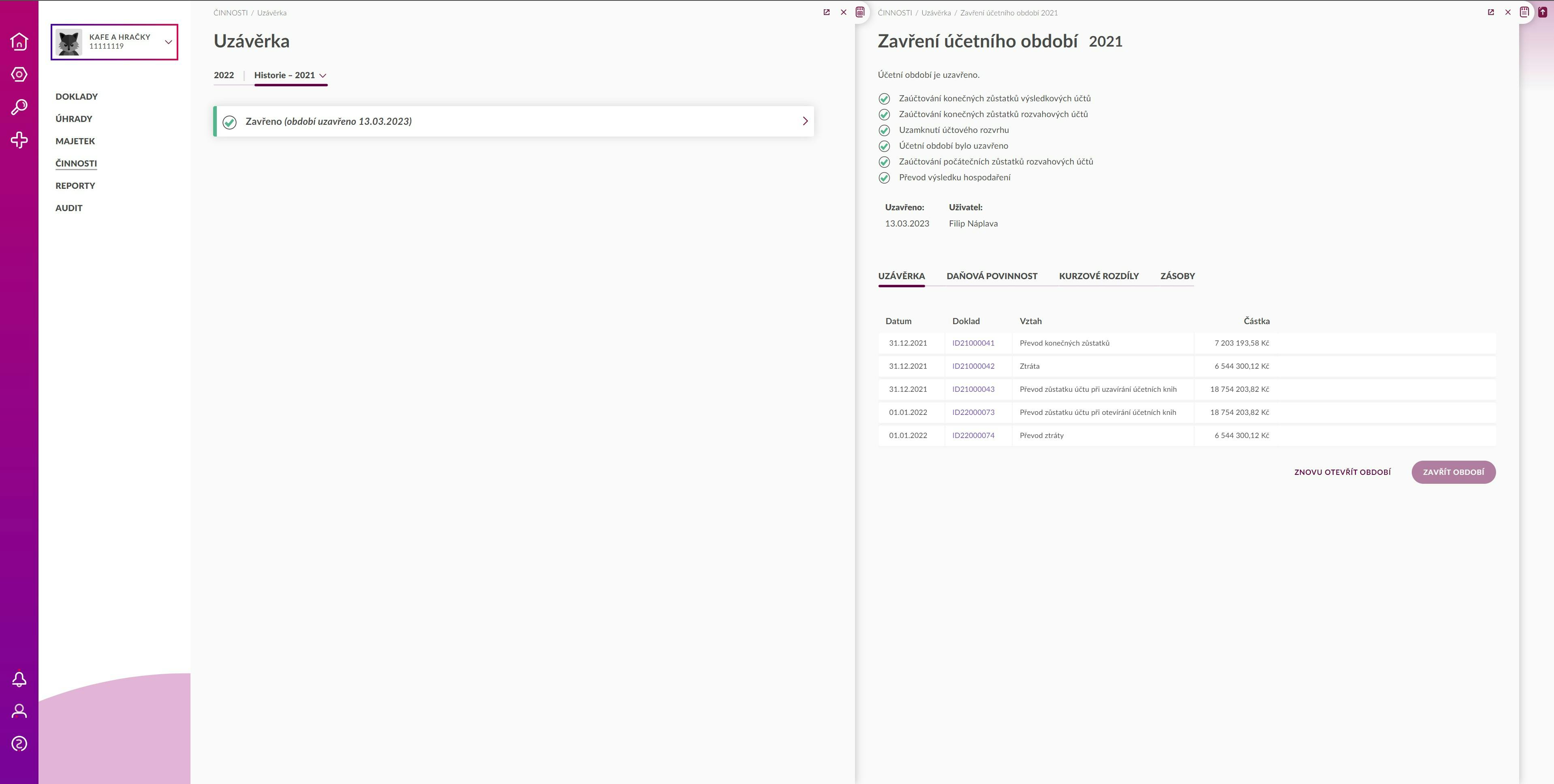Open ÚHRADY menu
Screen dimensions: 1554x784
74,119
